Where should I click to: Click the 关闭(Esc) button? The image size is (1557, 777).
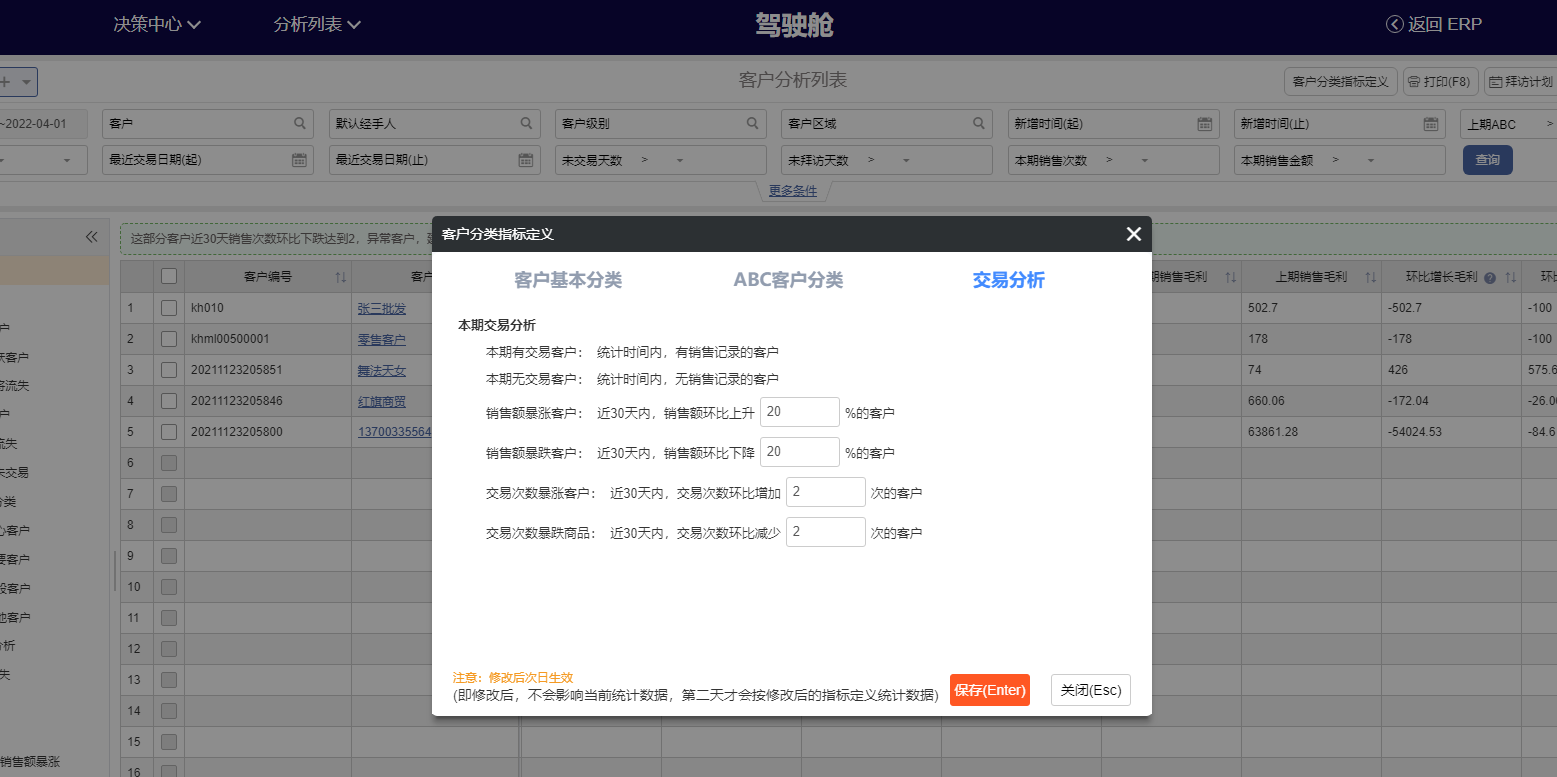point(1090,690)
